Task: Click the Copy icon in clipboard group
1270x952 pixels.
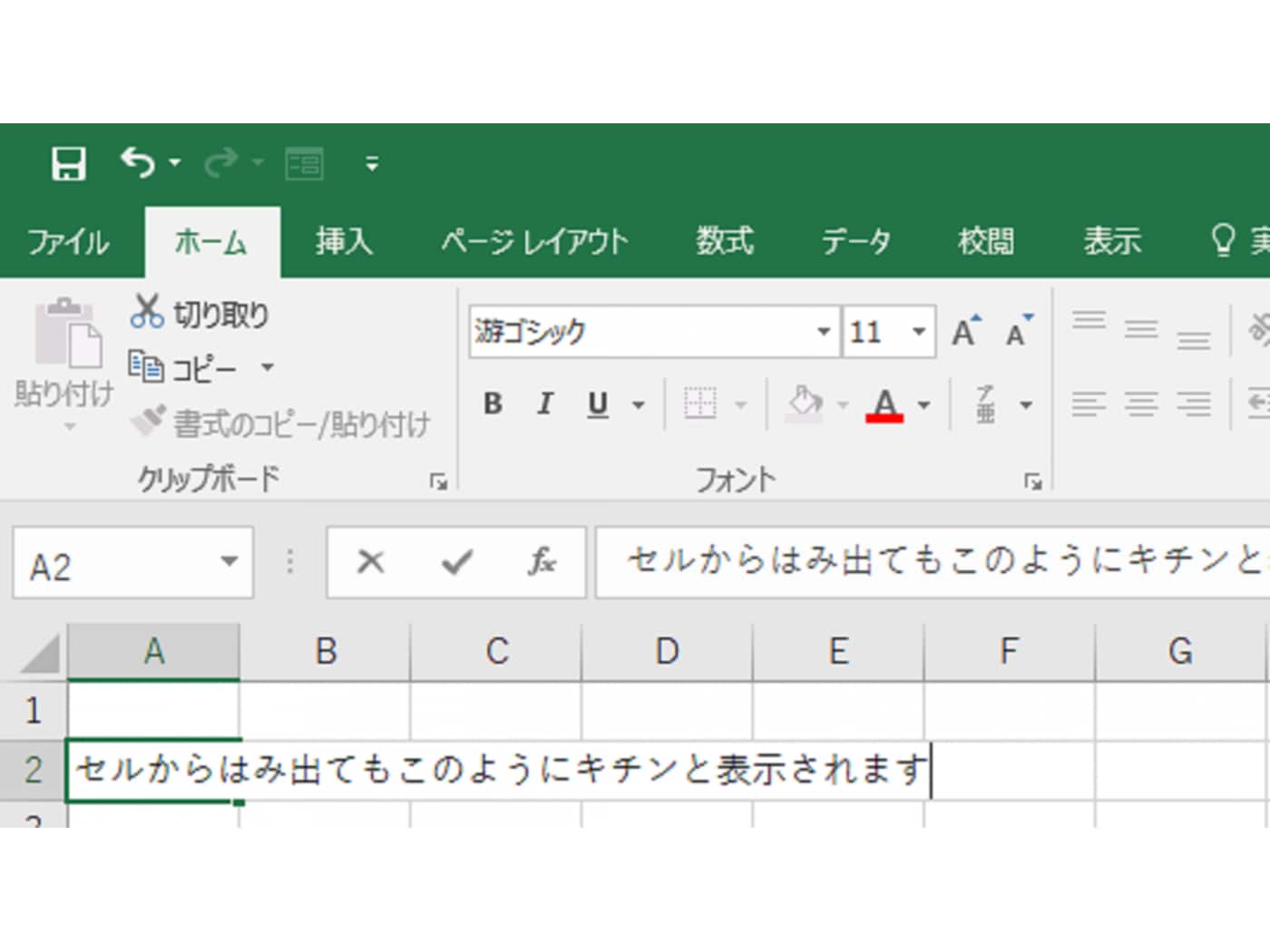Action: pyautogui.click(x=145, y=366)
